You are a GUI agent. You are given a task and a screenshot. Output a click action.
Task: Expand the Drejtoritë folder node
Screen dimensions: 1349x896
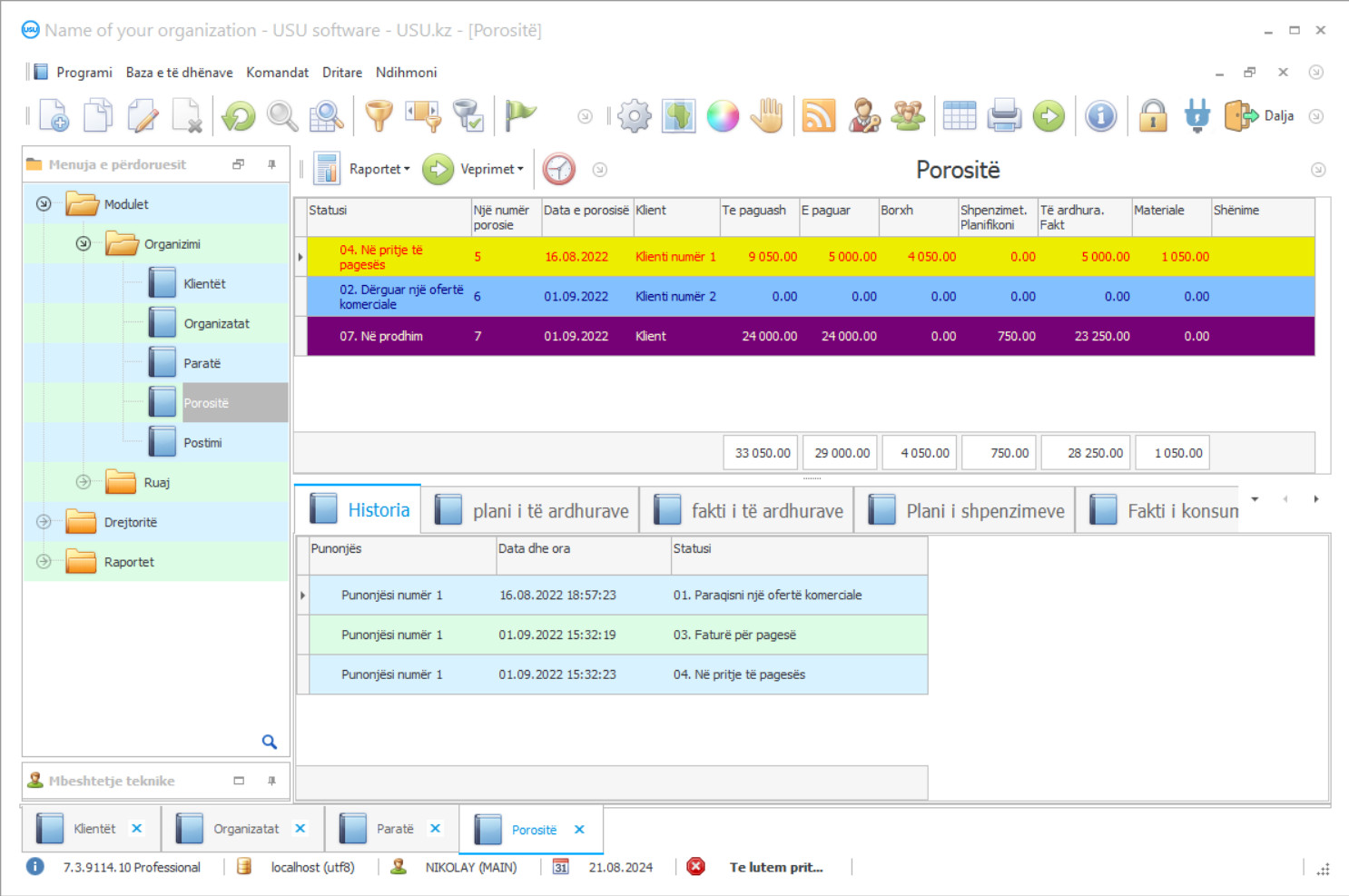coord(44,522)
